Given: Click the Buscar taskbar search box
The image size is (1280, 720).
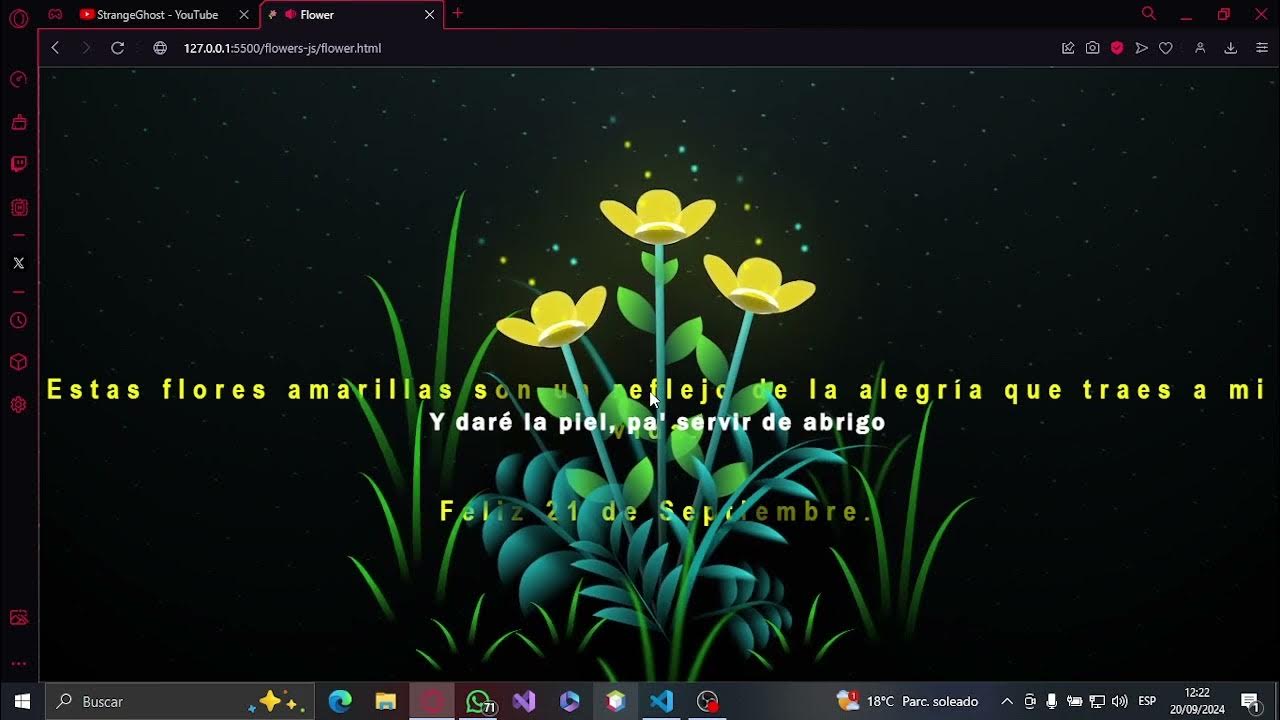Looking at the screenshot, I should point(181,701).
